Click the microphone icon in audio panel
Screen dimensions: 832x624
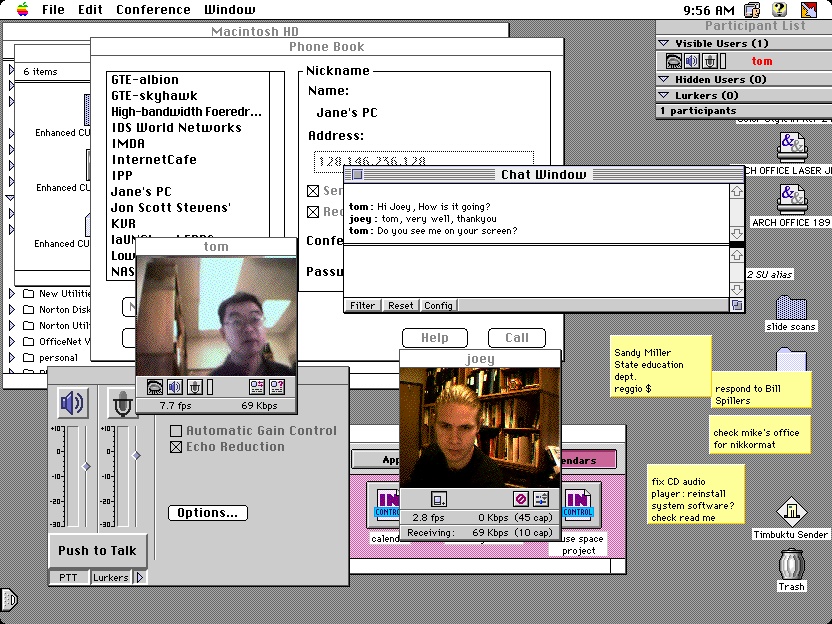122,404
